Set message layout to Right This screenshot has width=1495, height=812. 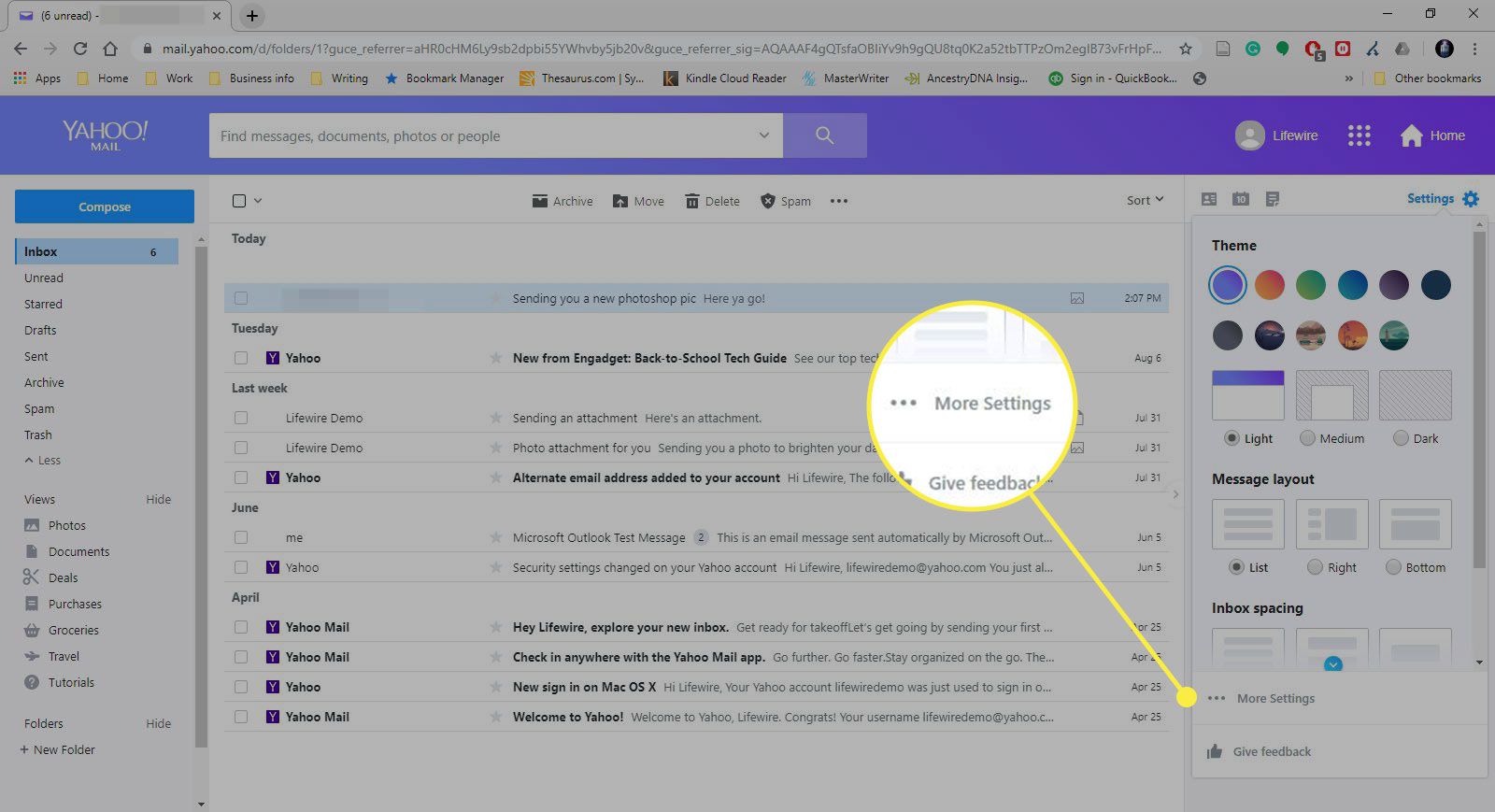click(1315, 567)
